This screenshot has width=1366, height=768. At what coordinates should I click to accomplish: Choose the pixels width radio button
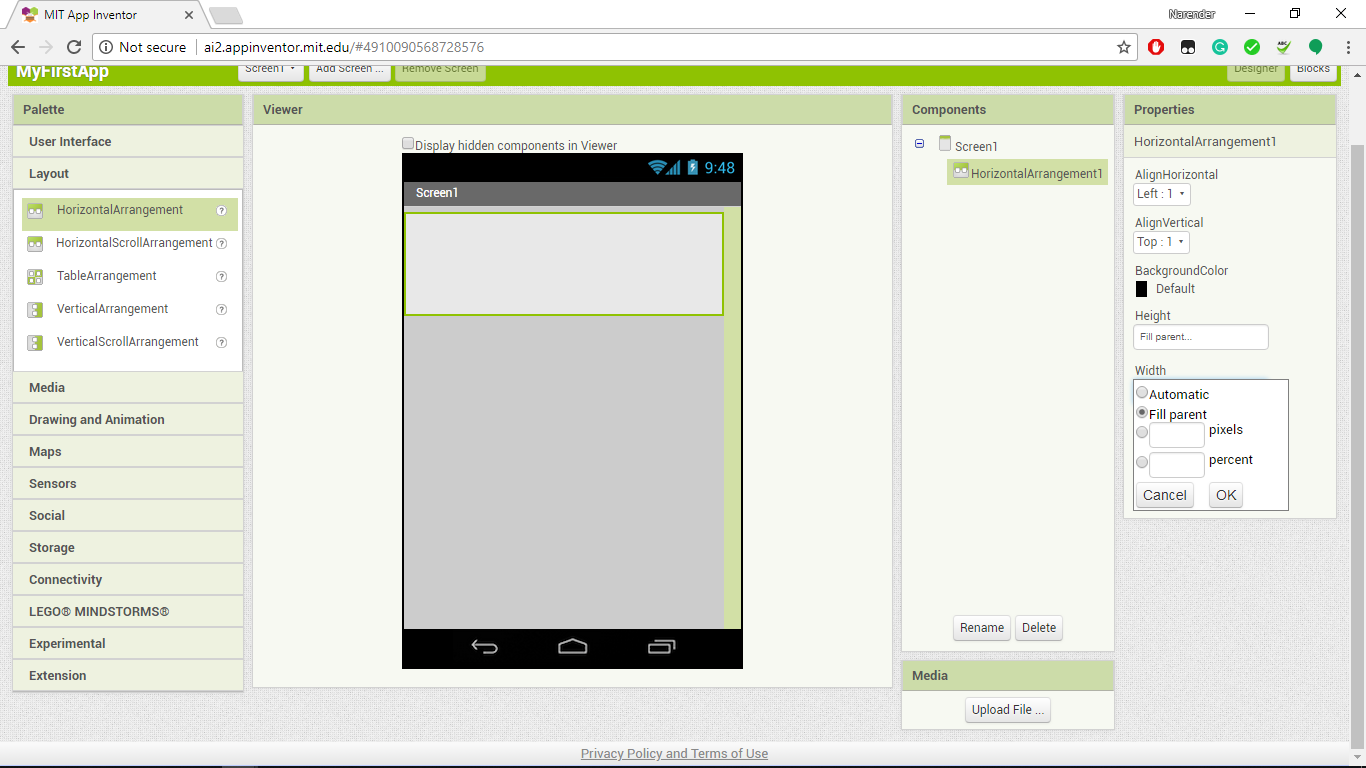click(1142, 433)
